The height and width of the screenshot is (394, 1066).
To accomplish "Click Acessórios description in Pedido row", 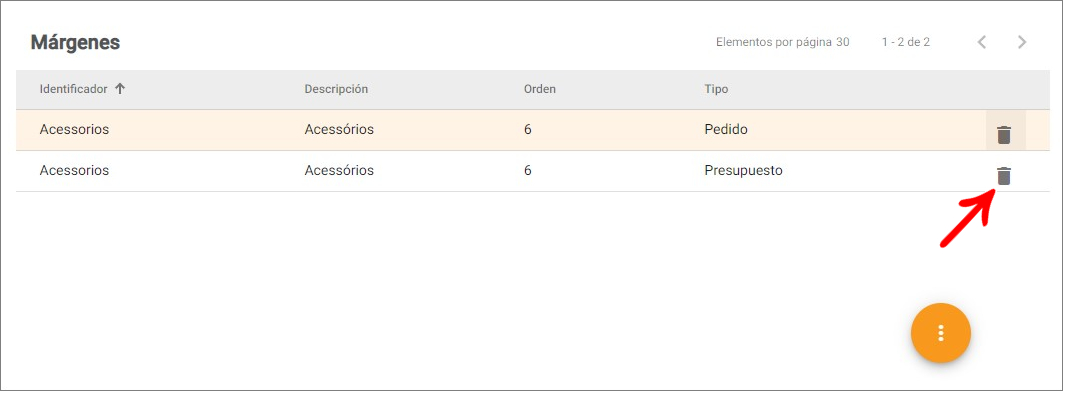I will 339,129.
